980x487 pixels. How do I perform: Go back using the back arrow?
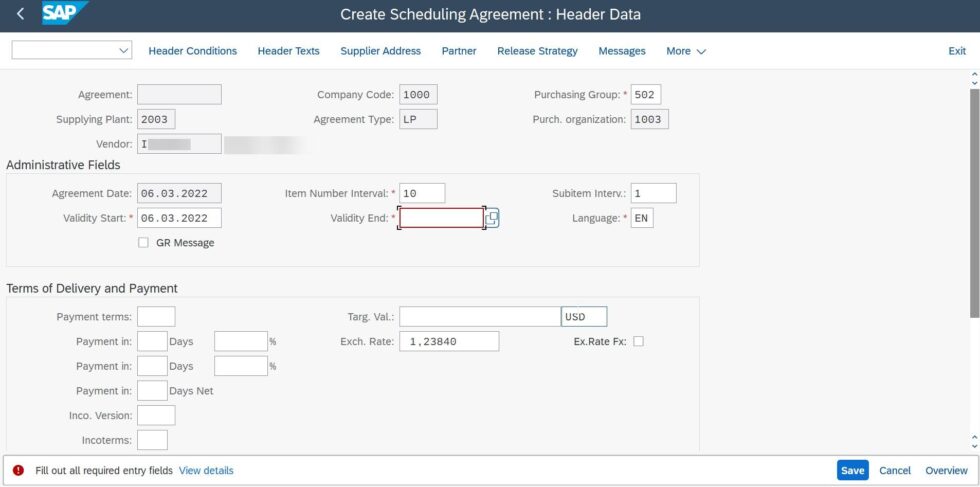21,14
